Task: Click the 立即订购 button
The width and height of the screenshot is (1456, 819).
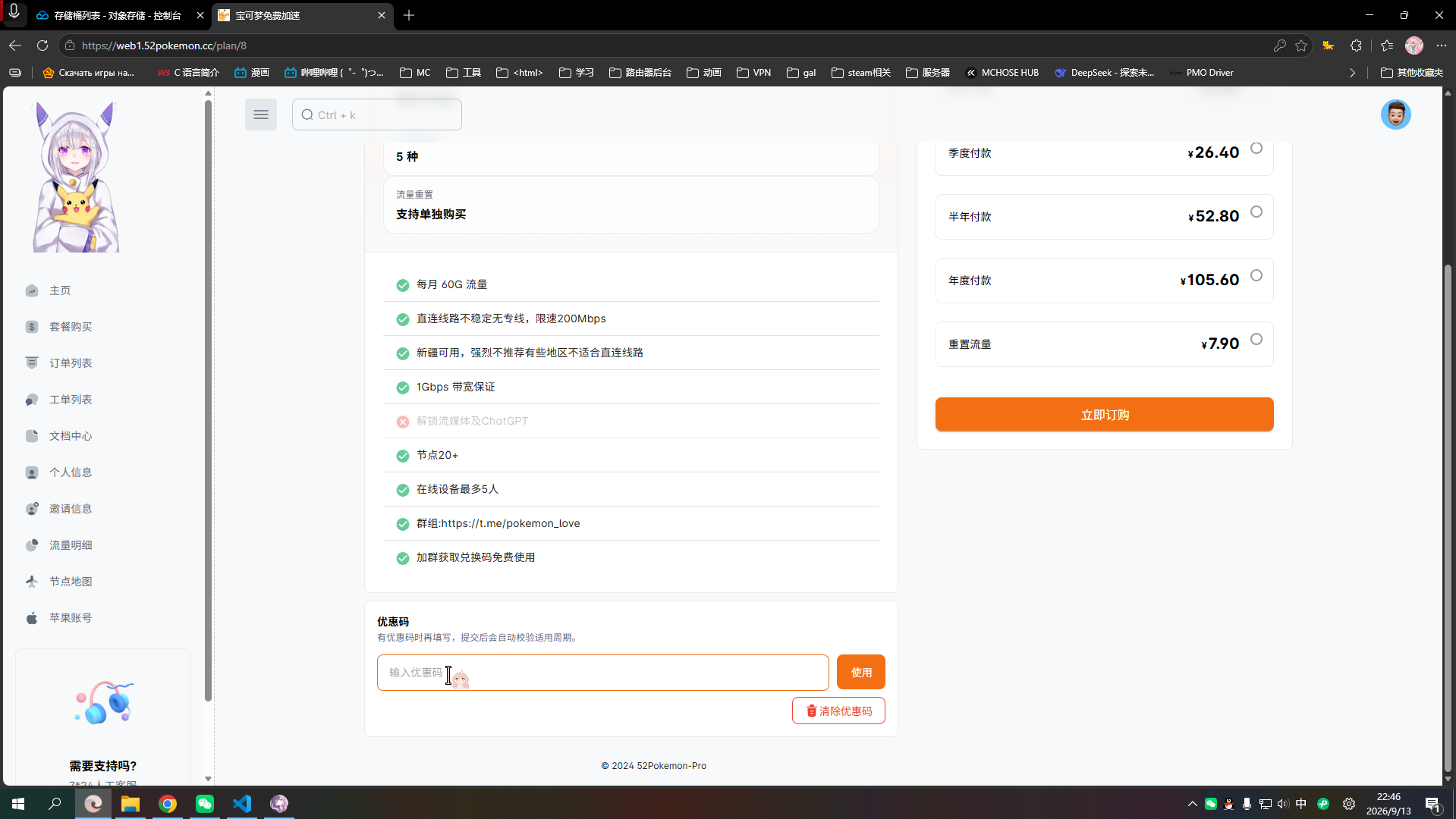Action: click(1104, 415)
